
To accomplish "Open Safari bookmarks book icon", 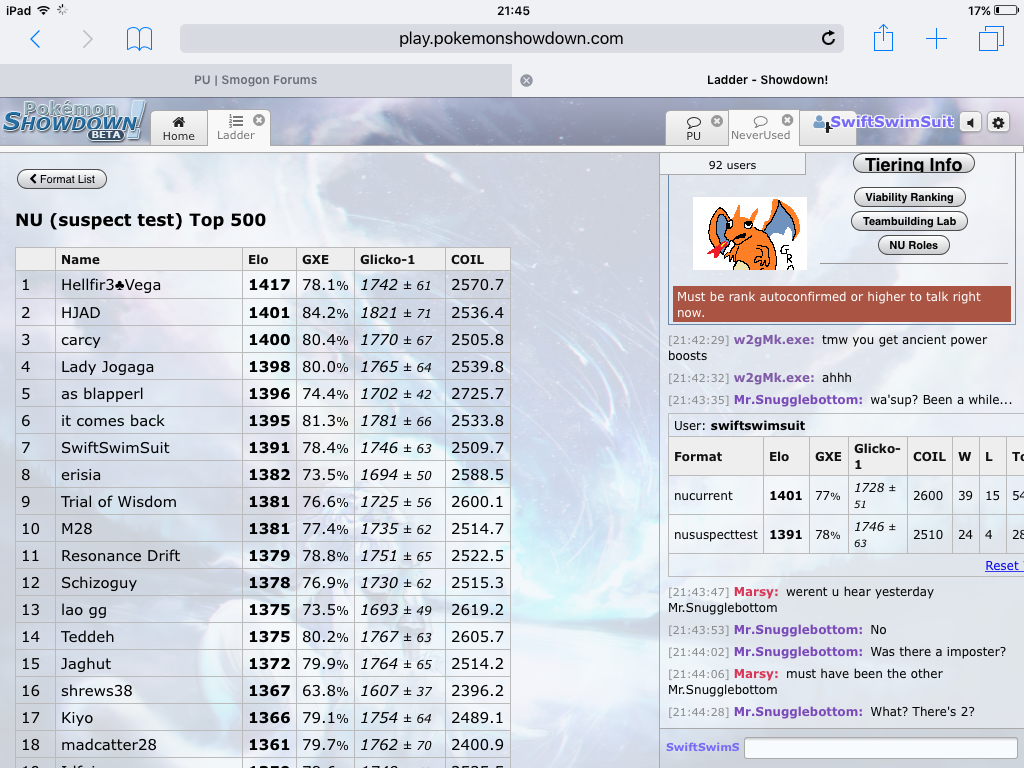I will [139, 39].
